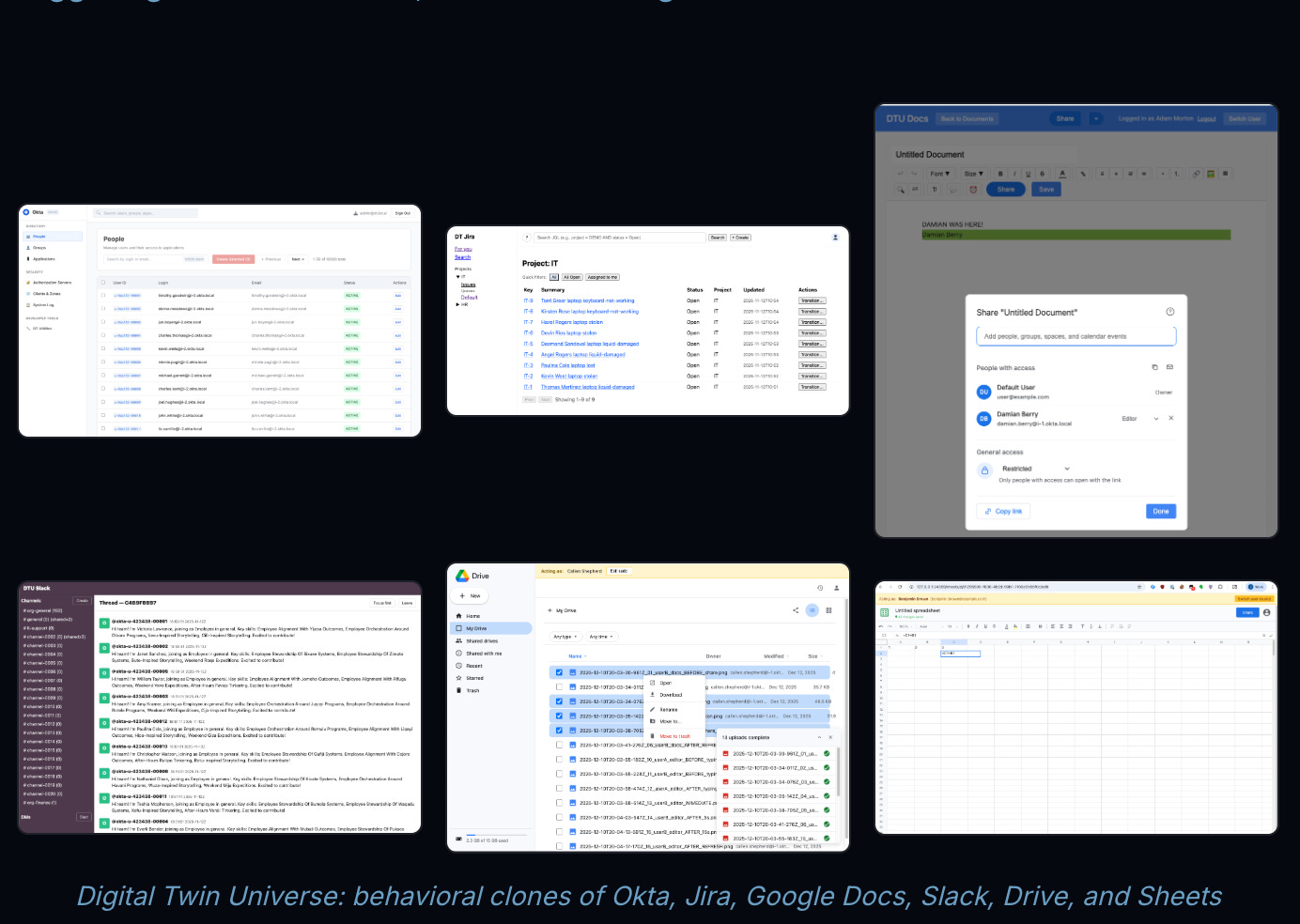Open the Any type filter in Drive
The width and height of the screenshot is (1300, 924).
pyautogui.click(x=565, y=637)
